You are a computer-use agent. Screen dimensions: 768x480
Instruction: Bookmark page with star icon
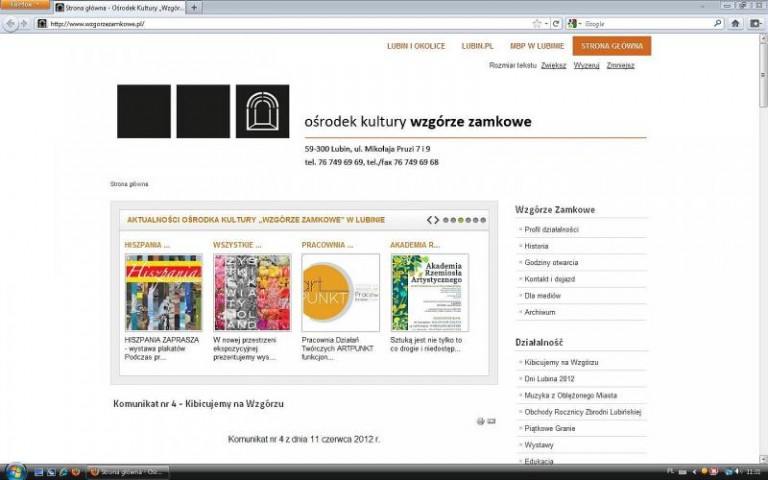point(537,24)
